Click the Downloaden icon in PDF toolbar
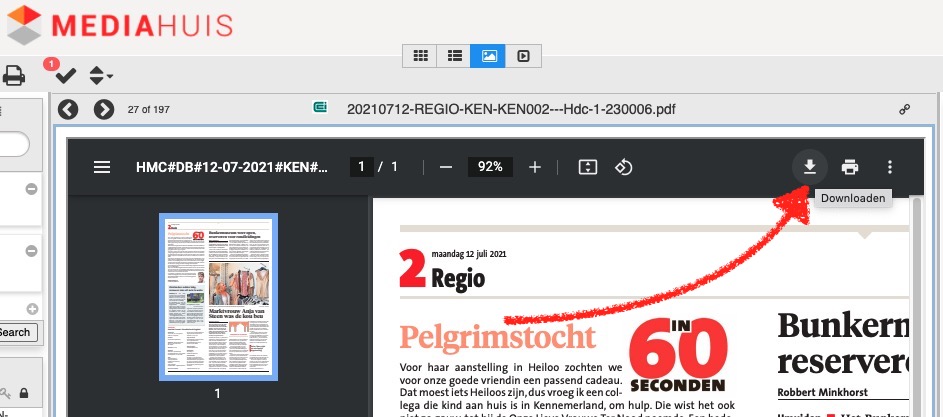 point(810,167)
